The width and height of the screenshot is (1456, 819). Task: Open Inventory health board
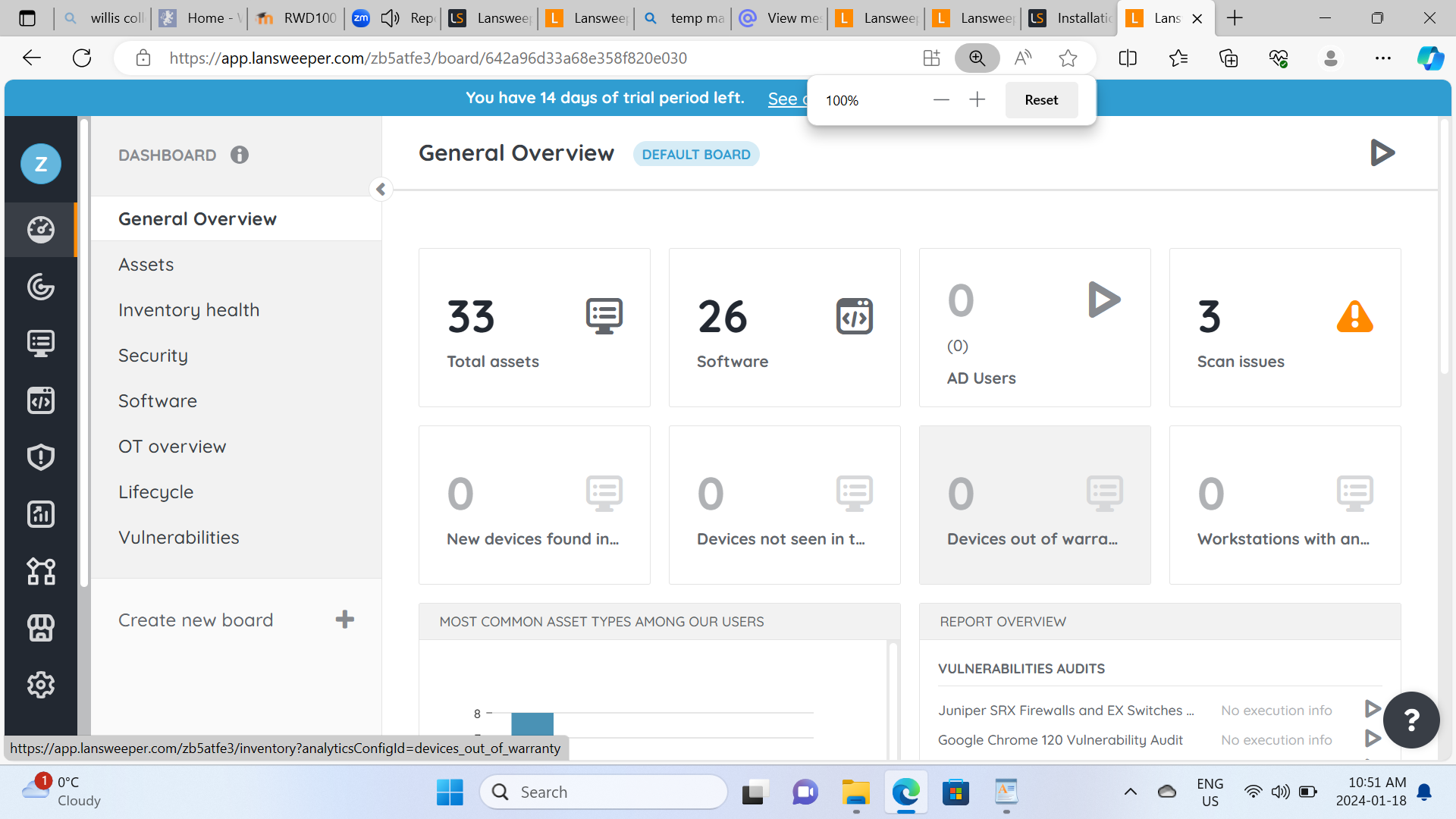[x=189, y=310]
